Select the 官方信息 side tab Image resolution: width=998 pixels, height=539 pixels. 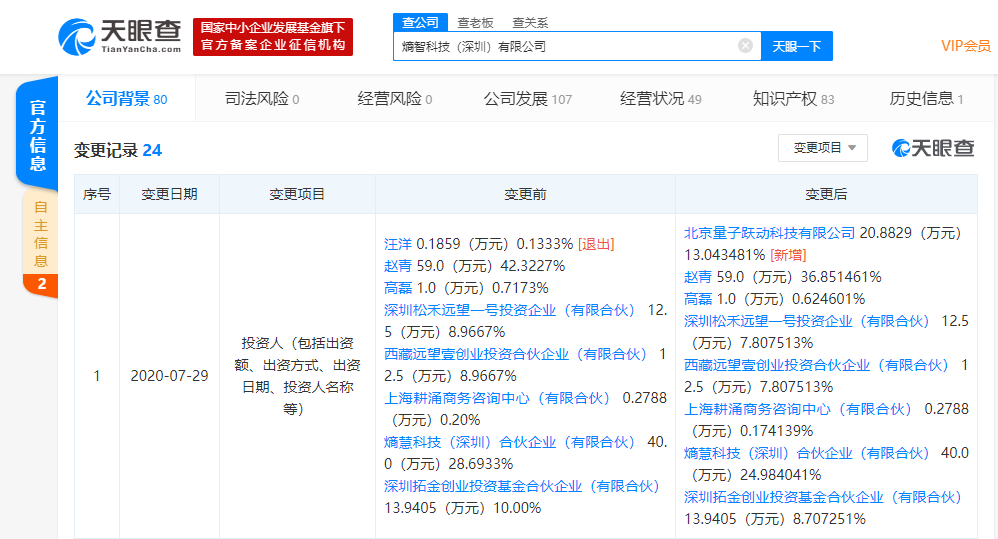tap(38, 134)
